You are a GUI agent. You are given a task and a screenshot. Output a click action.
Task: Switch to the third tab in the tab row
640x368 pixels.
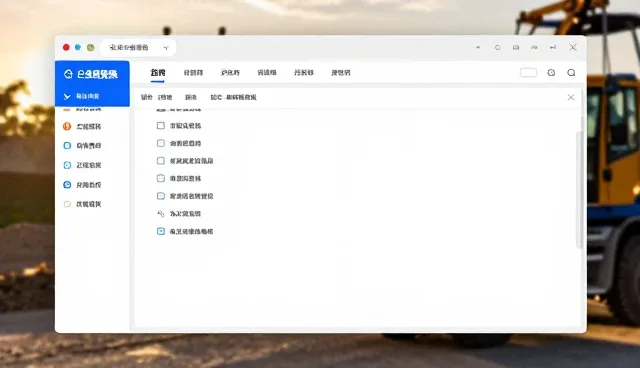pos(230,73)
